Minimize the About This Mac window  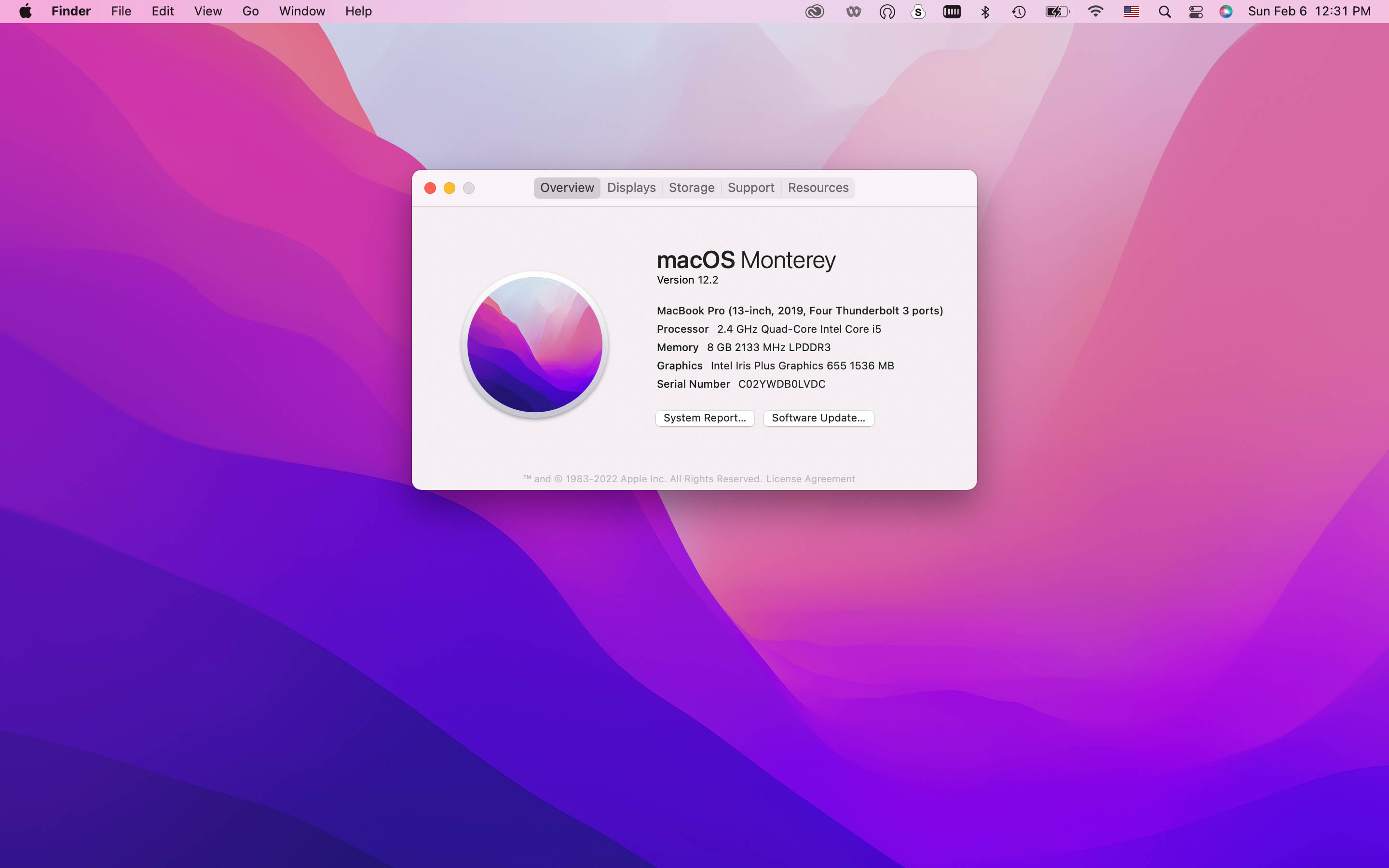click(449, 188)
